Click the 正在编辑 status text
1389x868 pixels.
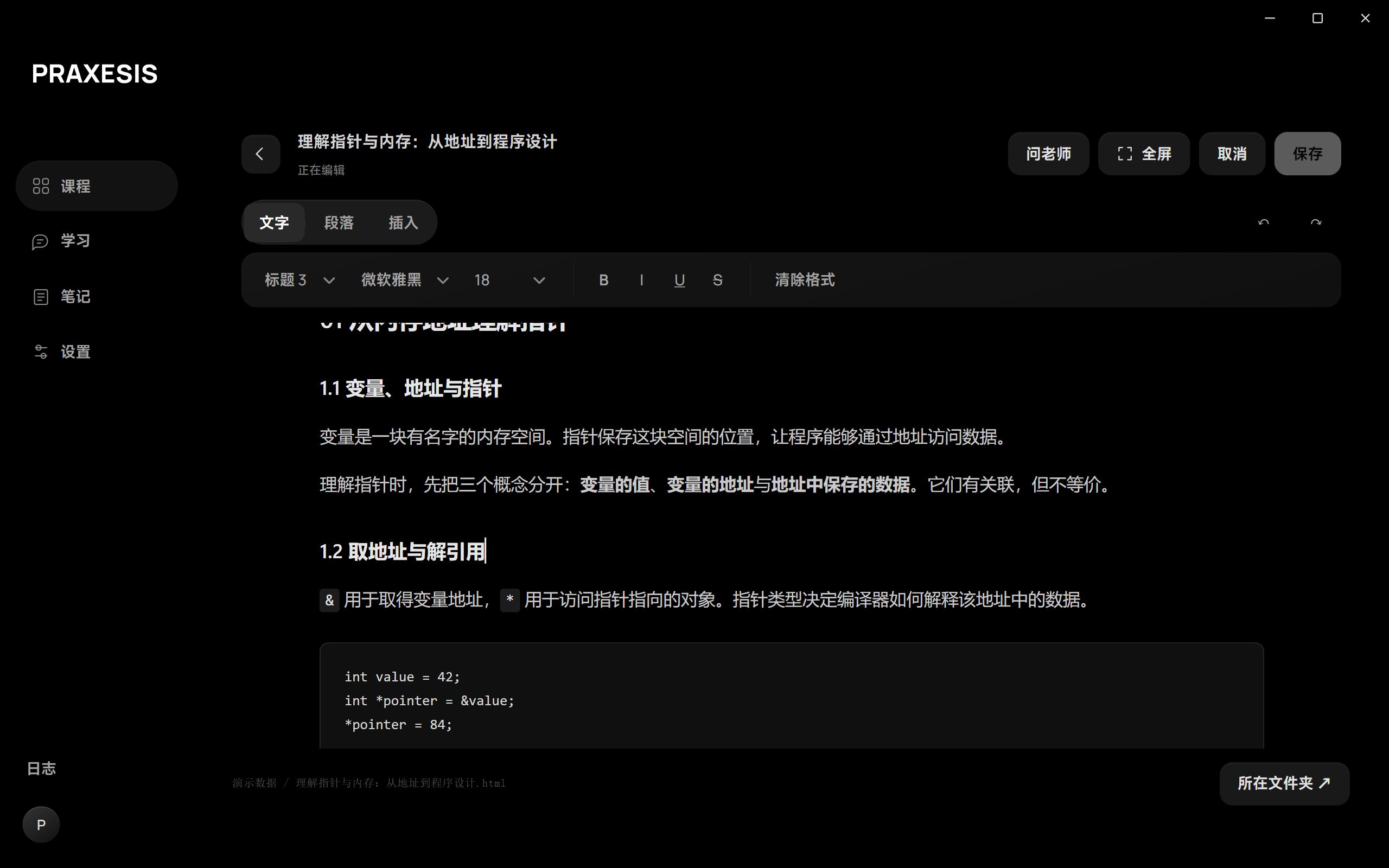(x=321, y=170)
